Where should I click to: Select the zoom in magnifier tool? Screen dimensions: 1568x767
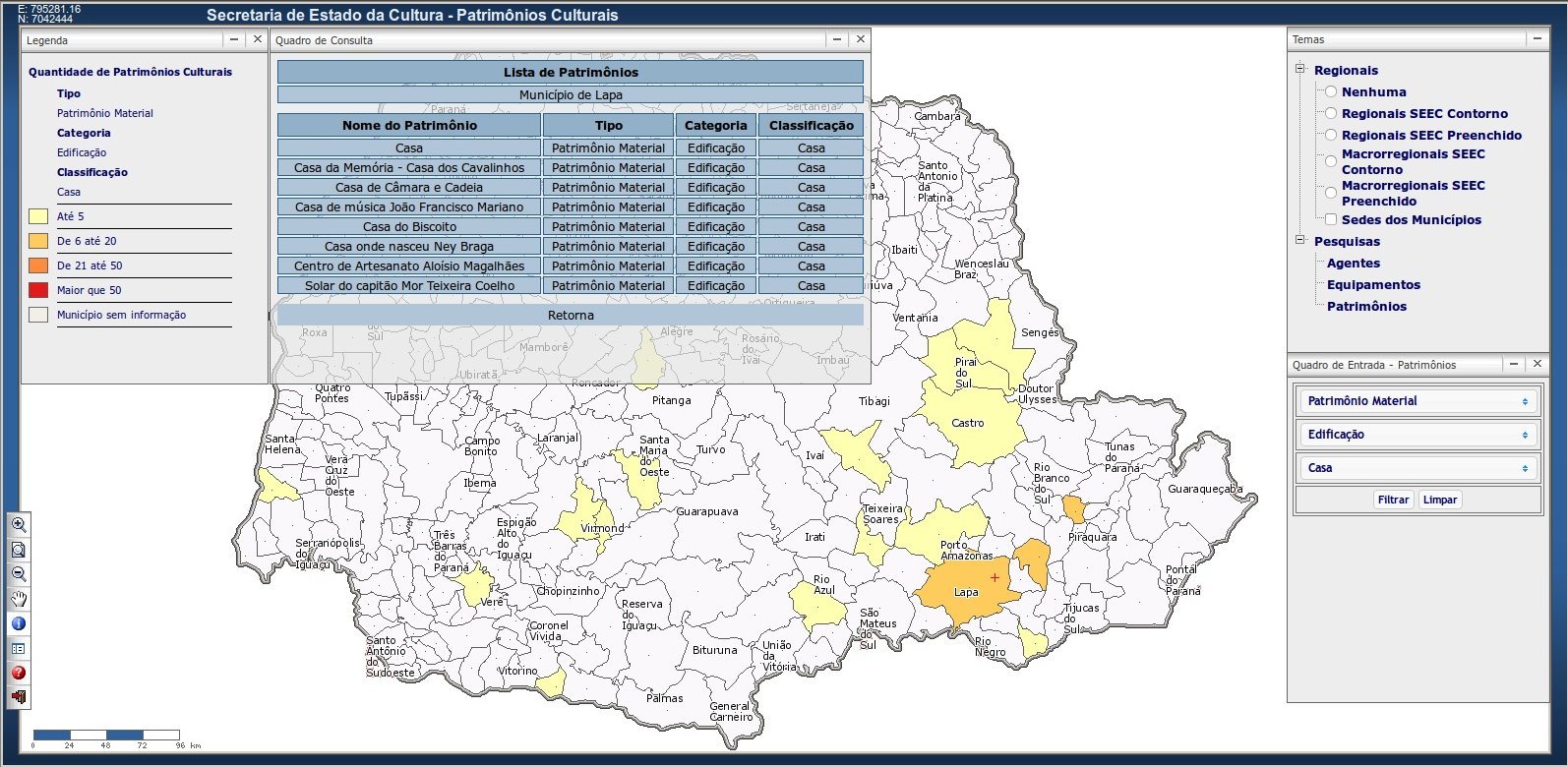tap(18, 525)
